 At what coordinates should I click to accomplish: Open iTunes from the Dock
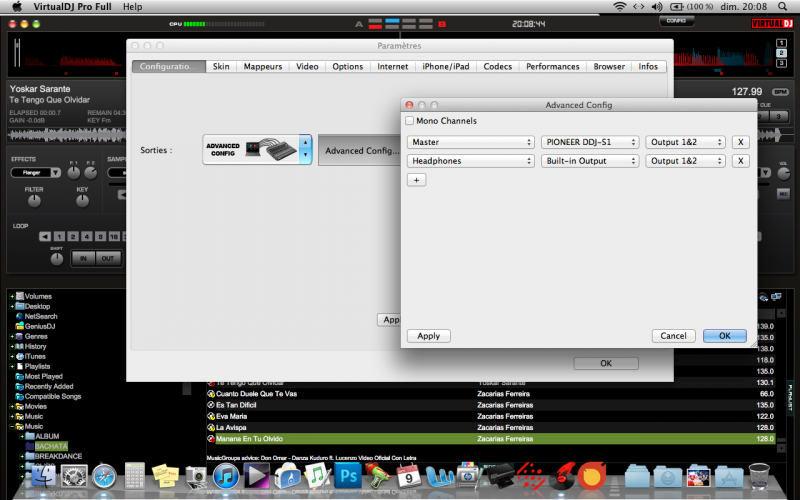pyautogui.click(x=226, y=477)
